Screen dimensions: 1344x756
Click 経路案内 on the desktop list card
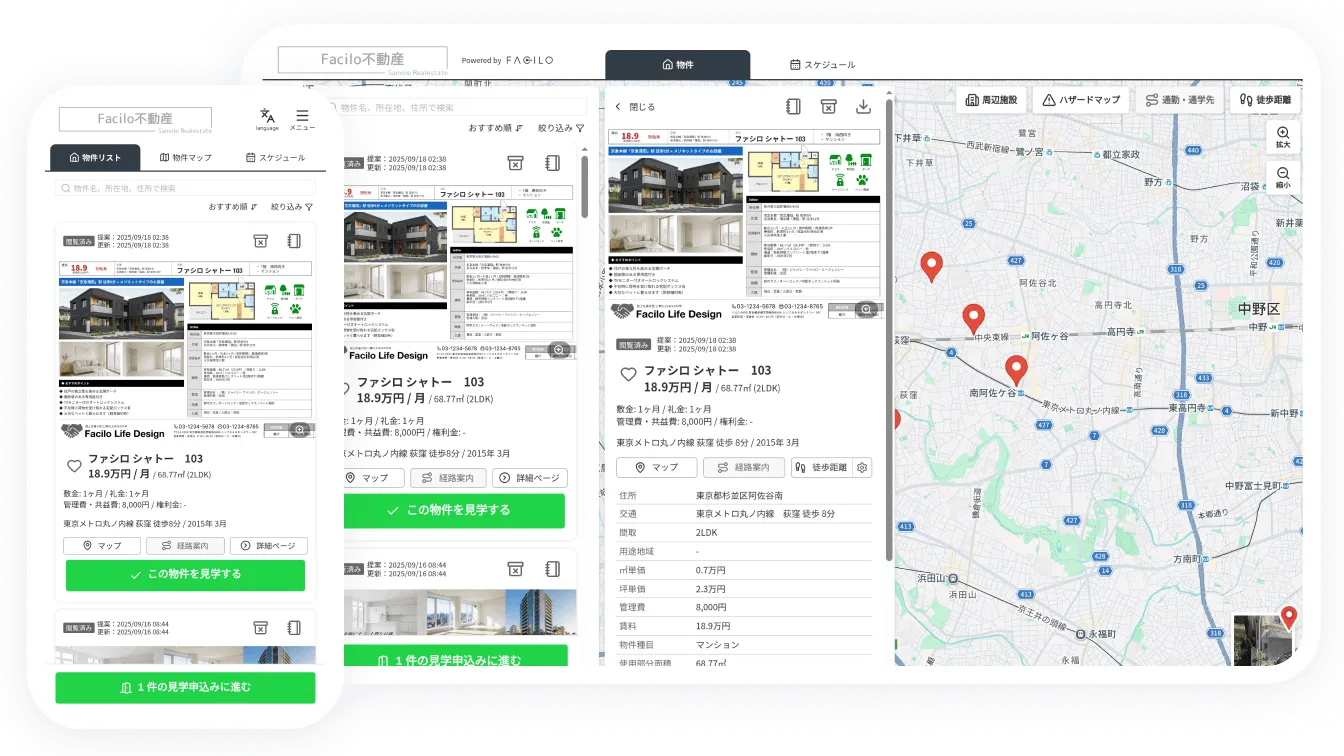click(448, 478)
